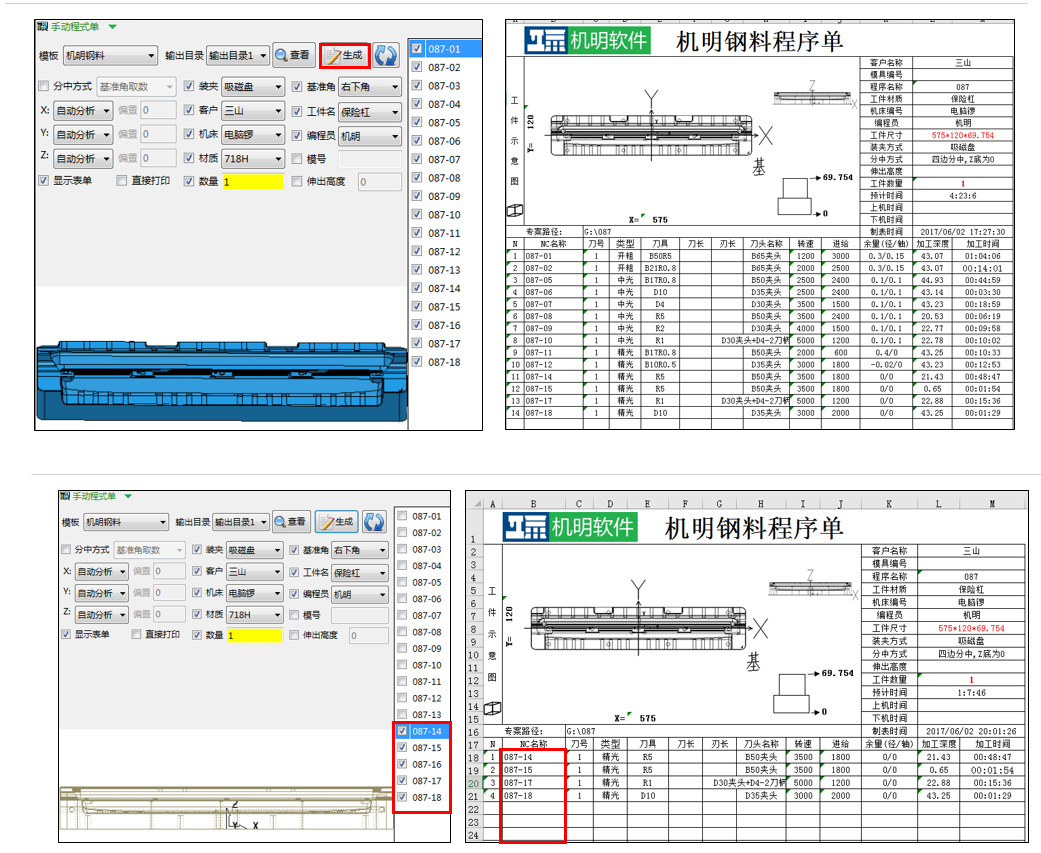This screenshot has height=853, width=1041.
Task: Click the 1:7:46 预计时间 cell, lower sheet
Action: click(971, 693)
